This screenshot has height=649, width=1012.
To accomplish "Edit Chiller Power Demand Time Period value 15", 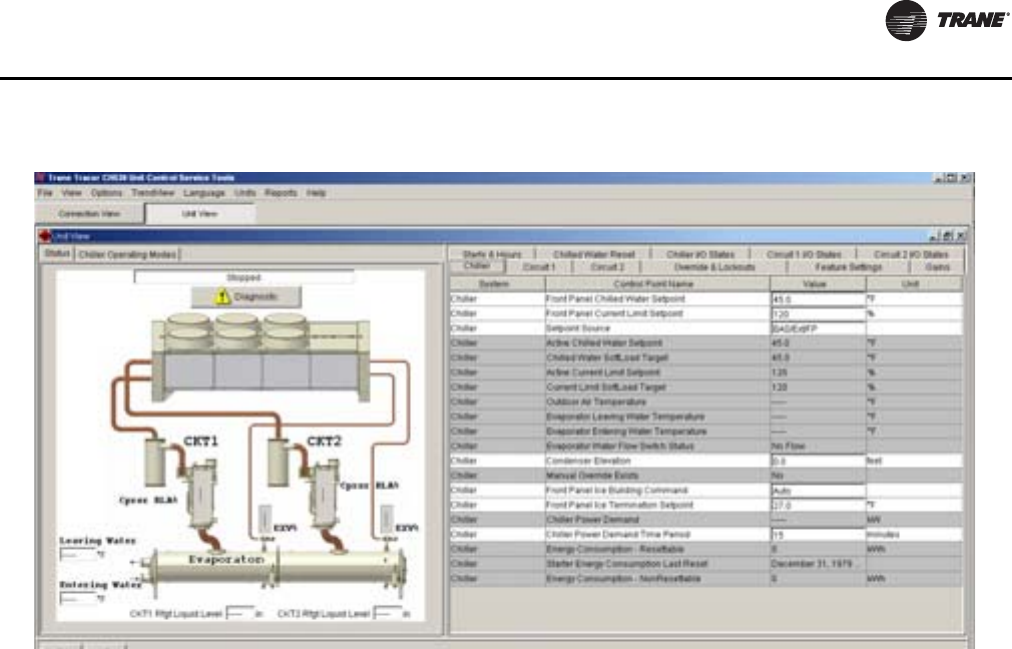I will pyautogui.click(x=817, y=535).
